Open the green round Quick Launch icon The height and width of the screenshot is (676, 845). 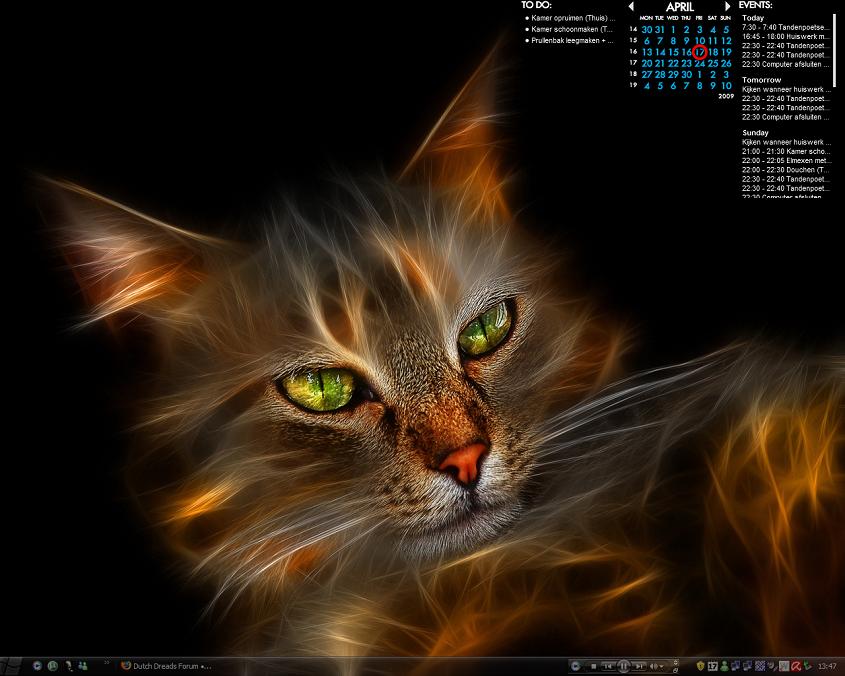click(x=53, y=666)
